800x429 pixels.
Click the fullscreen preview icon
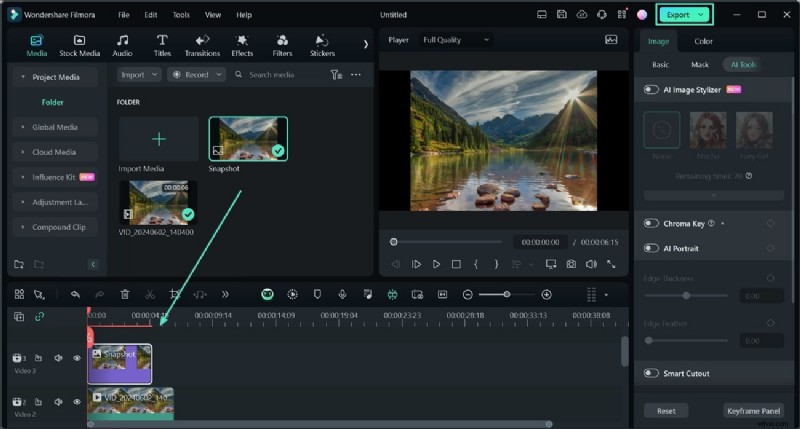(611, 264)
